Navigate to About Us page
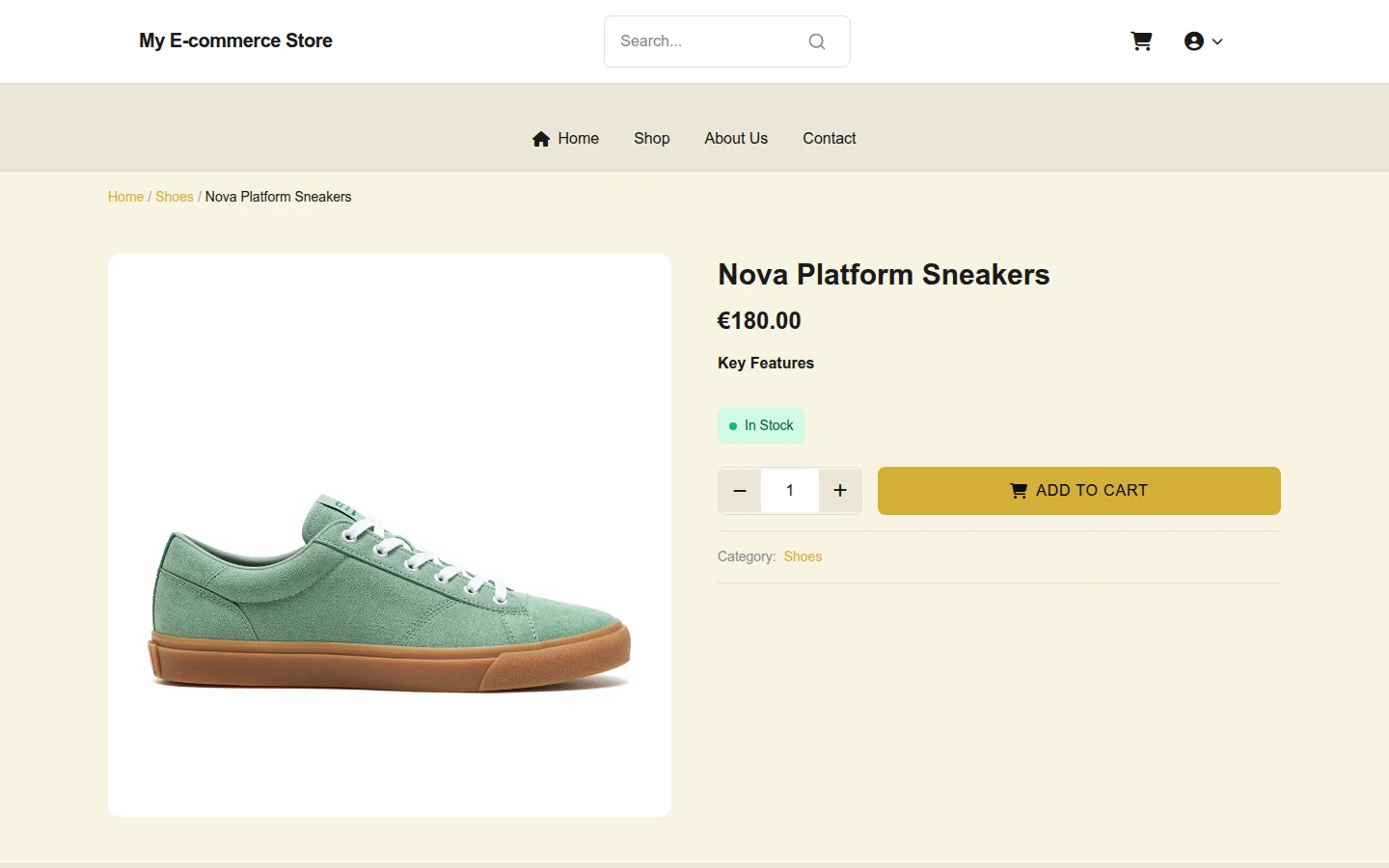This screenshot has height=868, width=1389. tap(736, 138)
